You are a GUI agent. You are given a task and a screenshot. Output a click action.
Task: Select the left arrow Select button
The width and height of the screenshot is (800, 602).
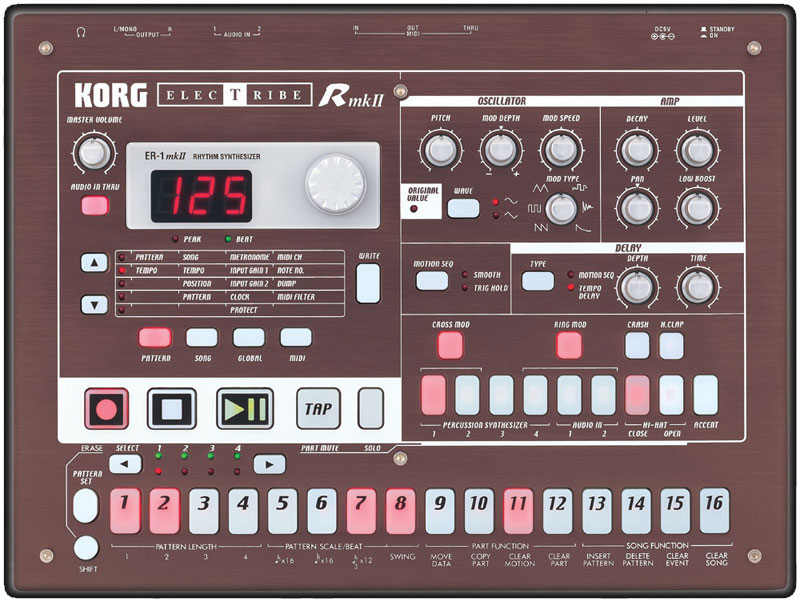tap(126, 464)
